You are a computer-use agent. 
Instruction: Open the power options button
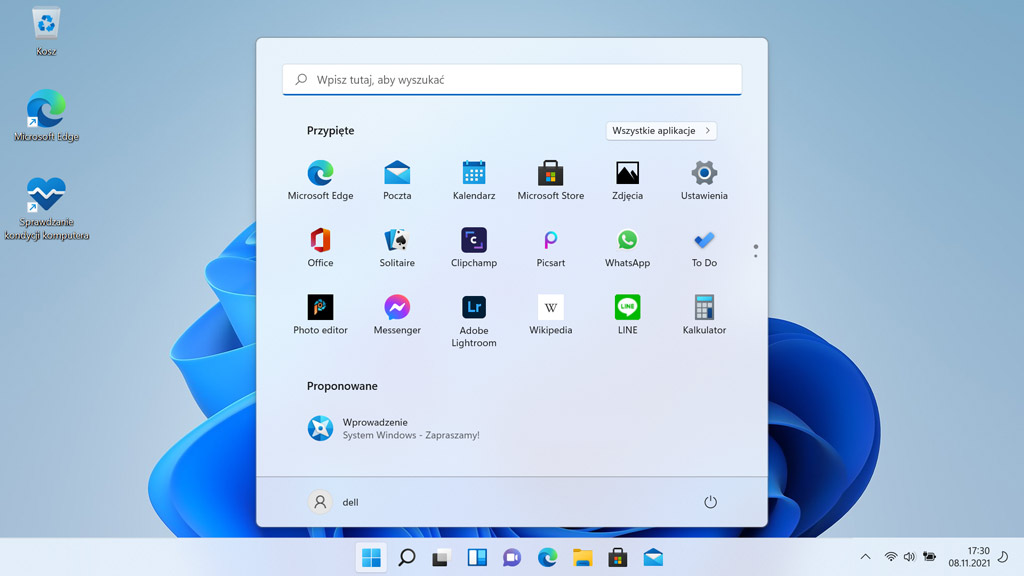[x=711, y=501]
